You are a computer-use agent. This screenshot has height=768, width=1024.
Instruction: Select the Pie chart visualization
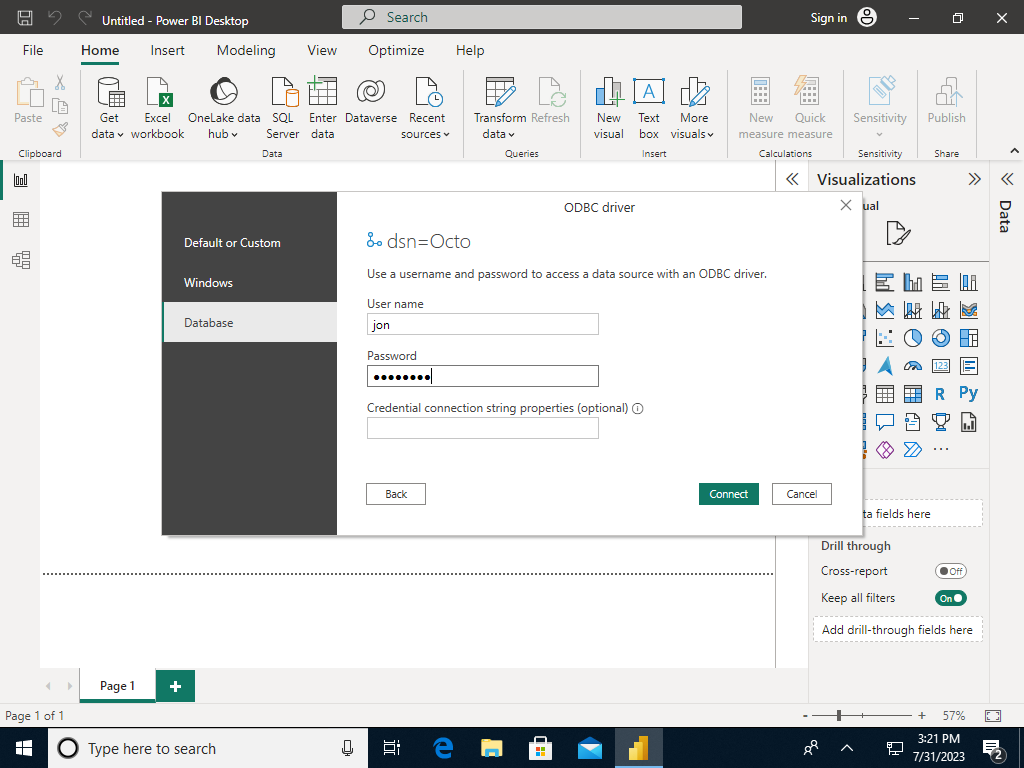click(912, 338)
